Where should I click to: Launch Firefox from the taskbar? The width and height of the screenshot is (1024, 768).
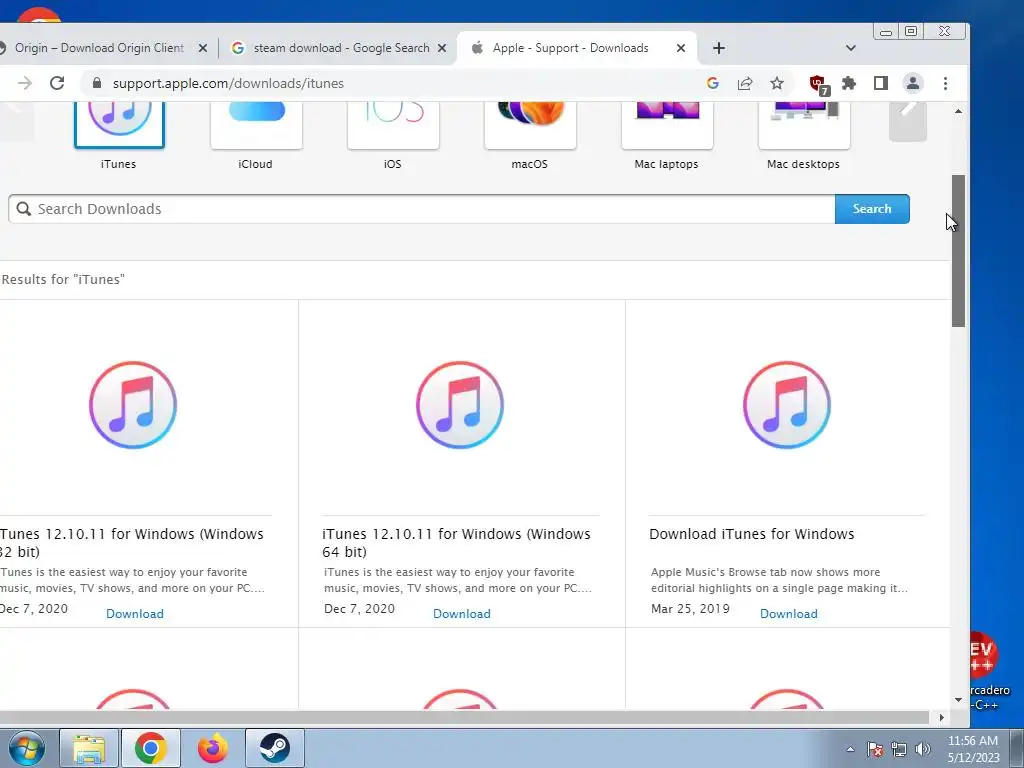click(x=213, y=748)
